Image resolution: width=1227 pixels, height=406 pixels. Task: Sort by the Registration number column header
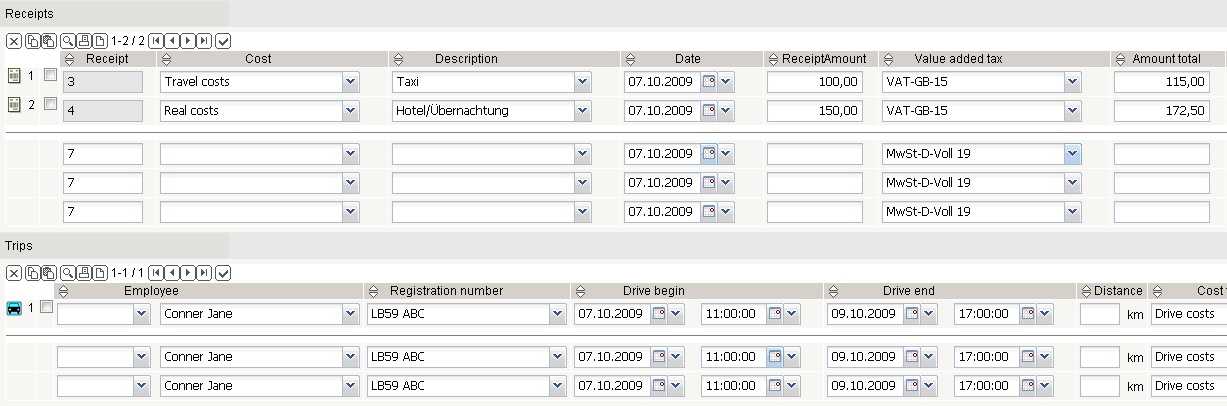pyautogui.click(x=446, y=290)
